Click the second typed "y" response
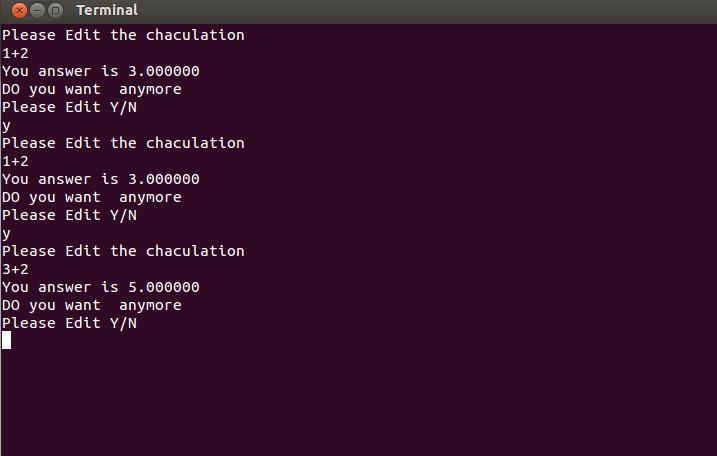 [6, 234]
